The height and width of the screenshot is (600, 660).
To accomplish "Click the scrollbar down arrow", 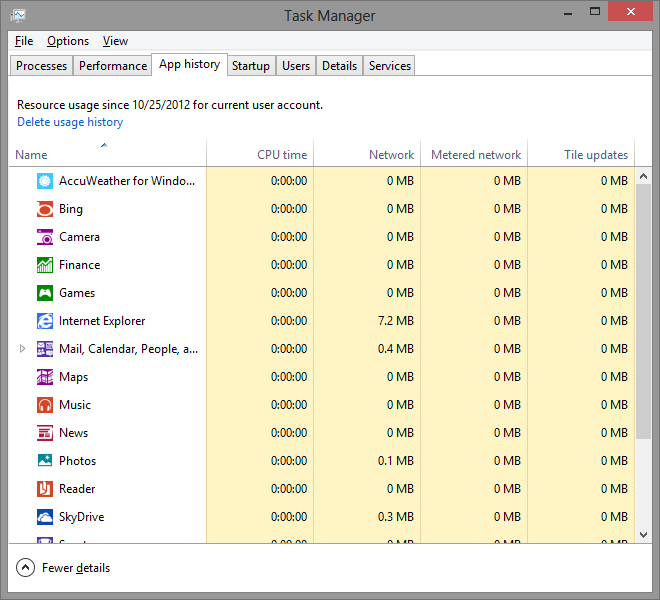I will pos(643,535).
